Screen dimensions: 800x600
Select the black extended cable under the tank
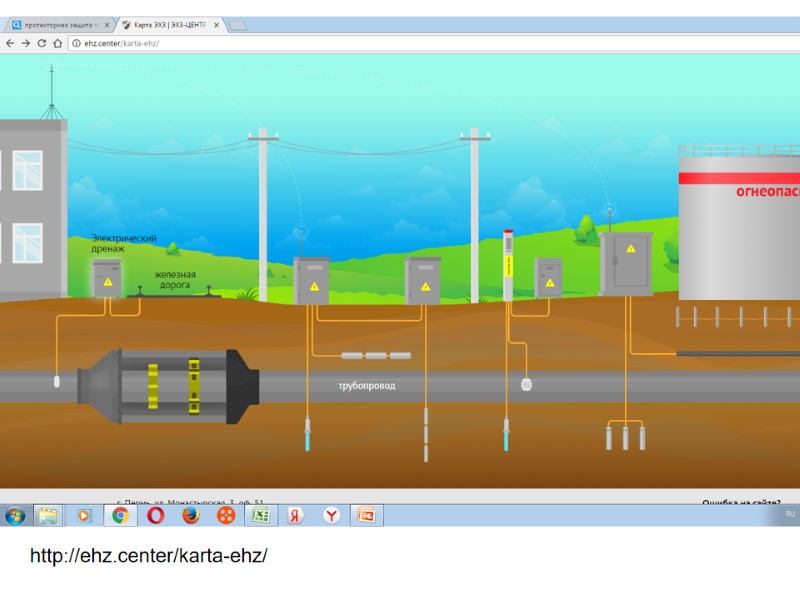tap(738, 354)
